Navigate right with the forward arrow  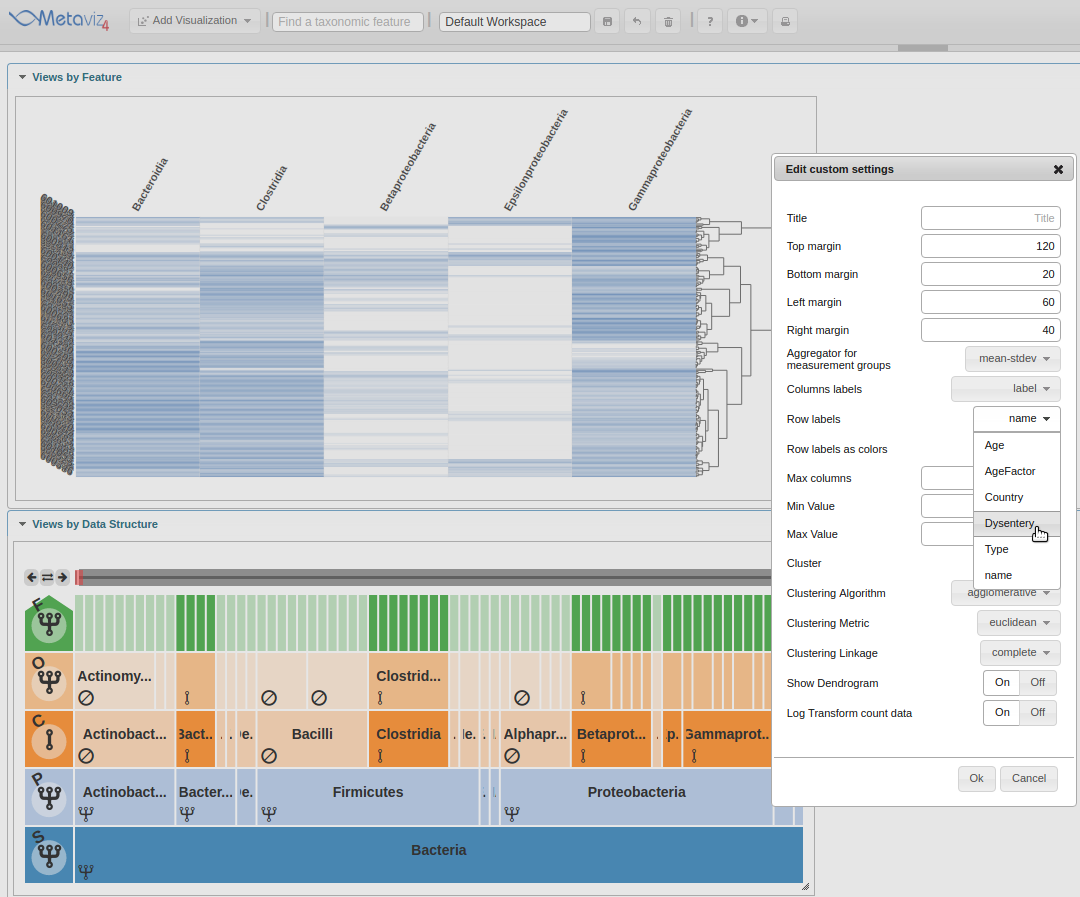point(62,577)
